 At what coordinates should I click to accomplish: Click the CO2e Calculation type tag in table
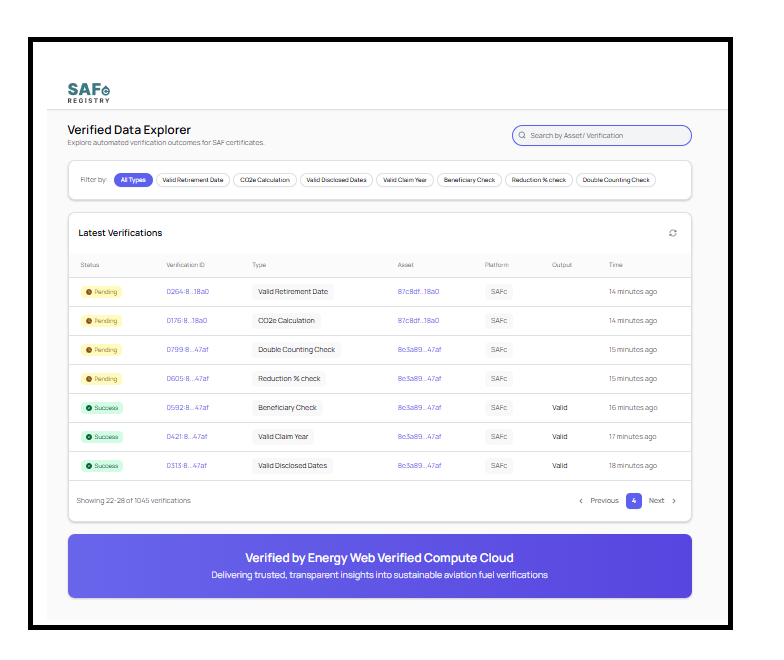286,321
